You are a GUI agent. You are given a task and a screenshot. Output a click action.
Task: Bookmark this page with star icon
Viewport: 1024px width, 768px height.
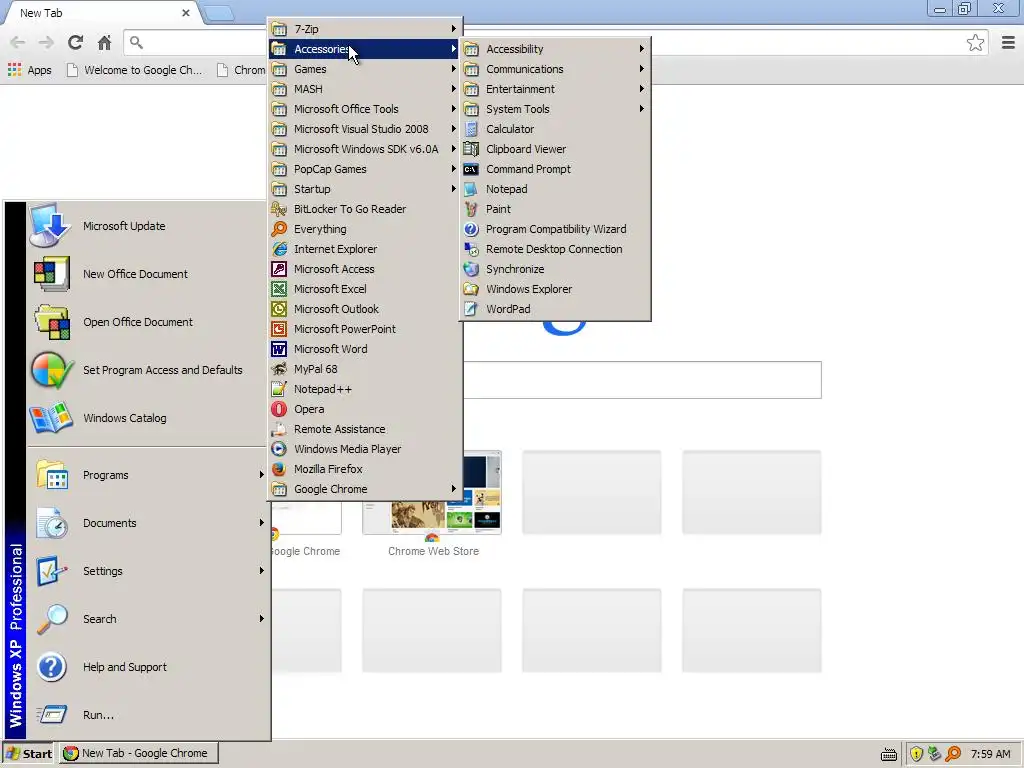click(x=975, y=42)
